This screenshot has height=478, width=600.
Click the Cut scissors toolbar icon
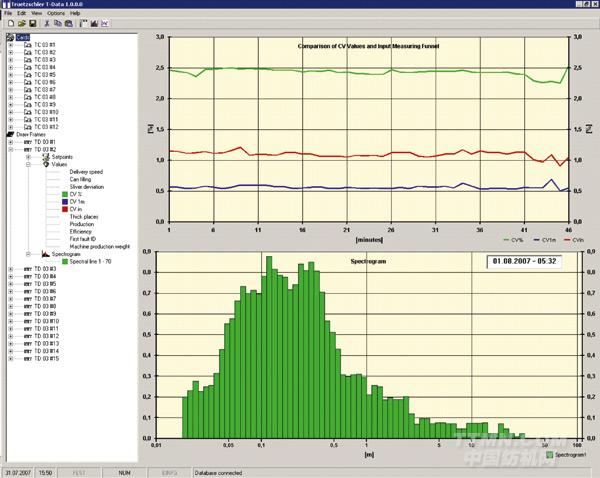[x=44, y=24]
